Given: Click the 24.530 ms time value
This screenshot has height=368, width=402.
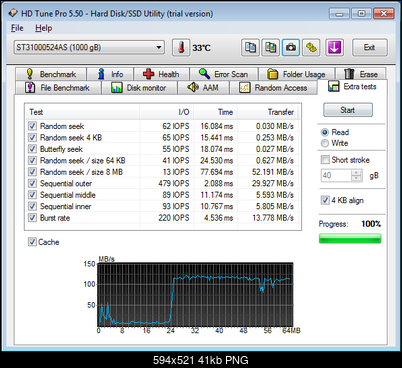Looking at the screenshot, I should 217,160.
